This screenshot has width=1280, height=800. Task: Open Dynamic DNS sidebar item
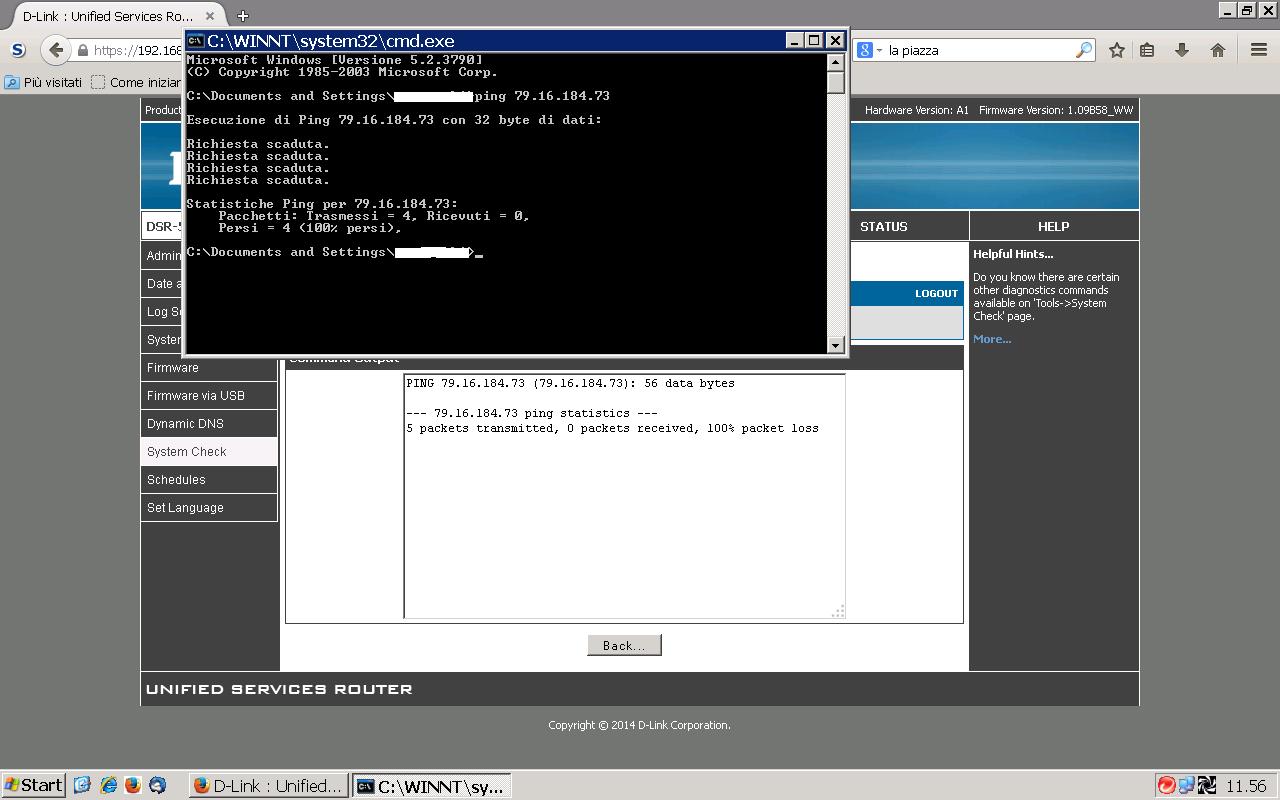click(209, 423)
